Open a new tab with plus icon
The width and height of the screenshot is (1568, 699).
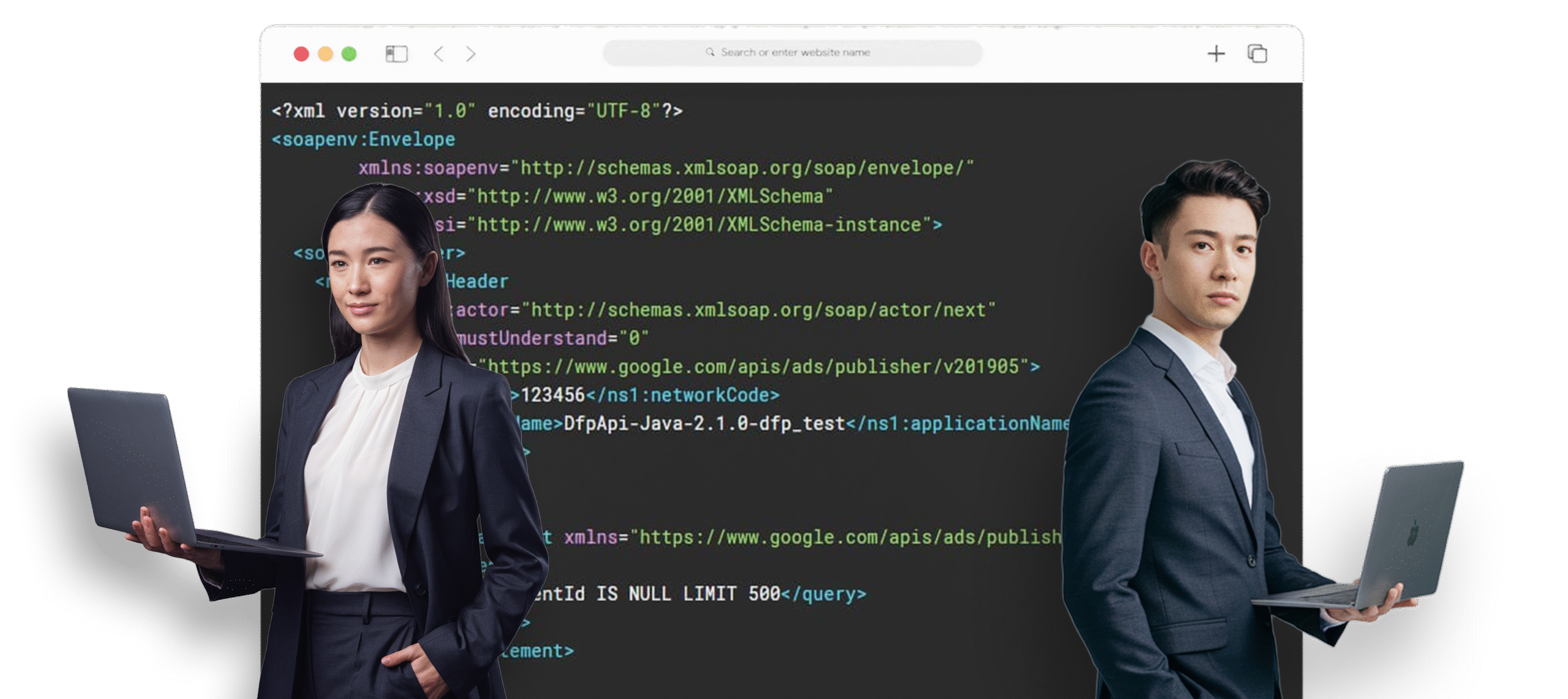pos(1216,54)
